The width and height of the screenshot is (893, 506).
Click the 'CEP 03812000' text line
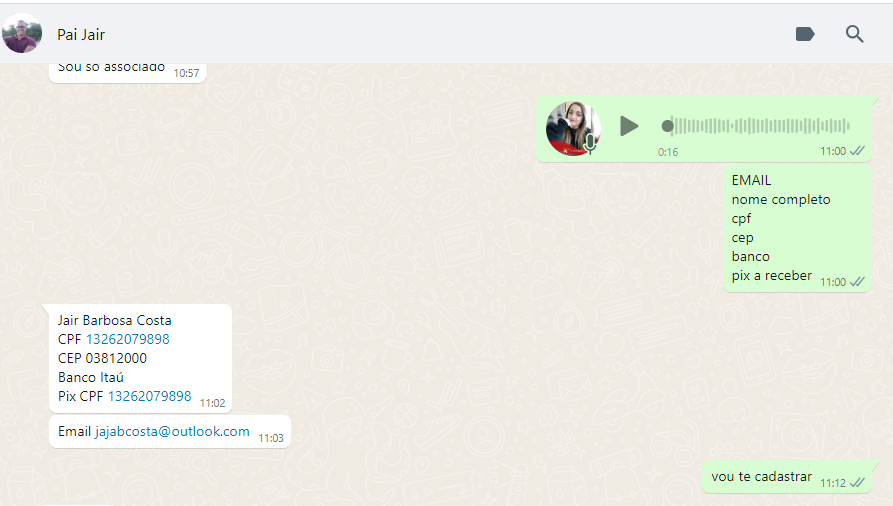click(x=103, y=358)
